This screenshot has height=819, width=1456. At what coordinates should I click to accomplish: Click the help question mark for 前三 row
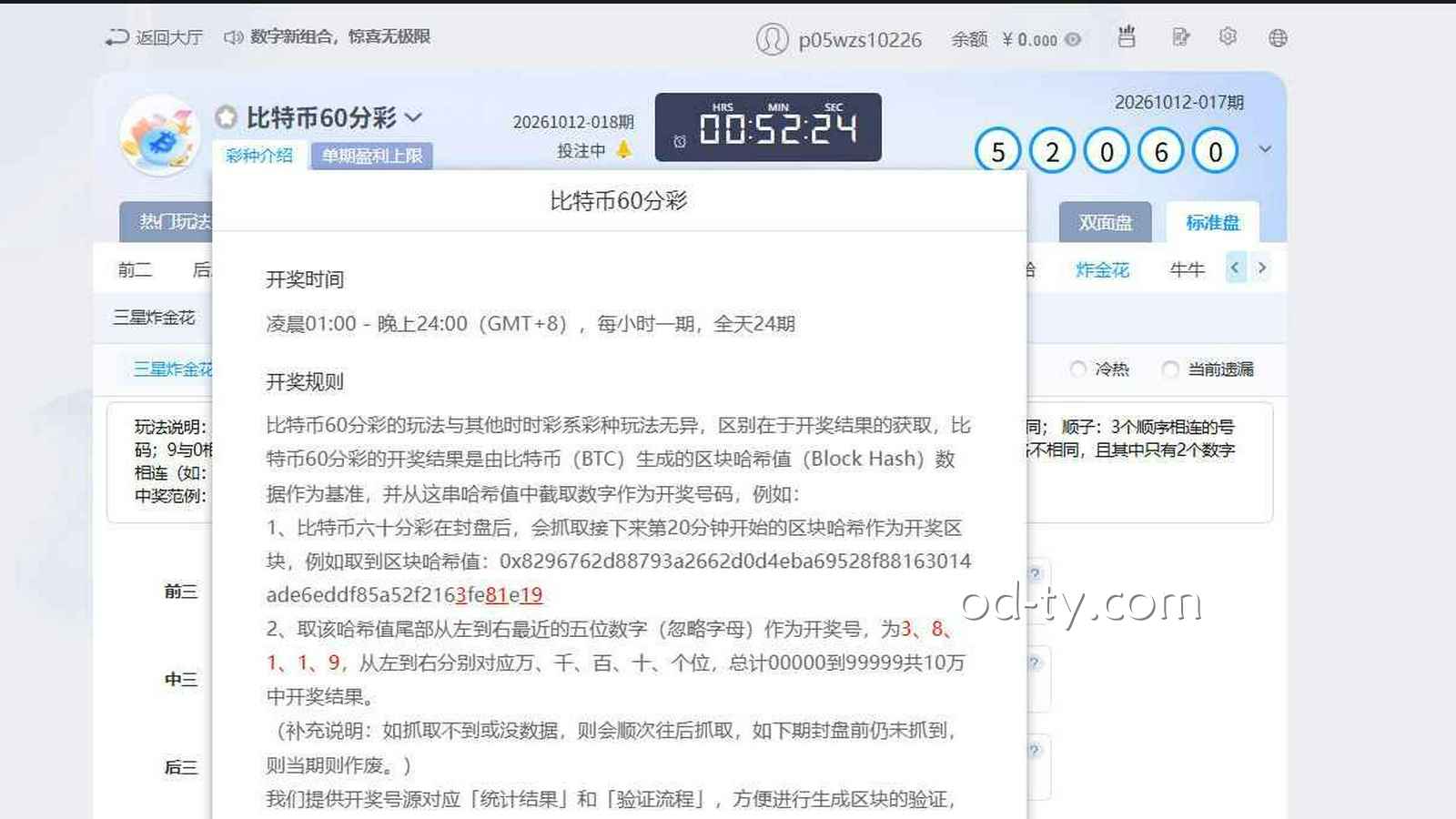[1034, 573]
